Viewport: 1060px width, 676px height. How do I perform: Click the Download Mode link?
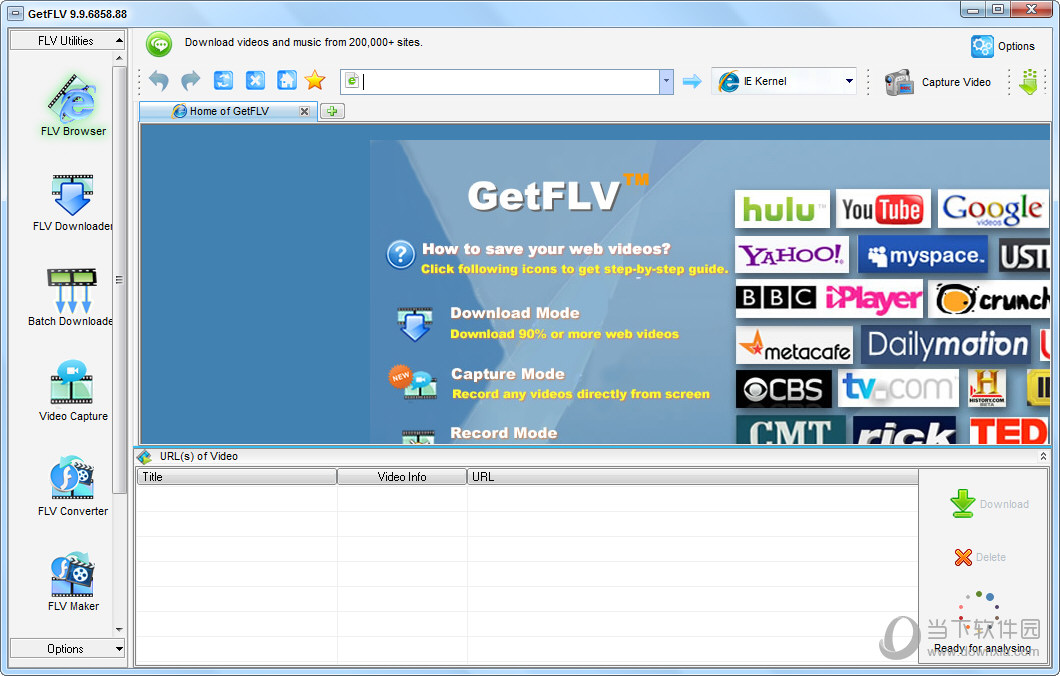[x=514, y=313]
